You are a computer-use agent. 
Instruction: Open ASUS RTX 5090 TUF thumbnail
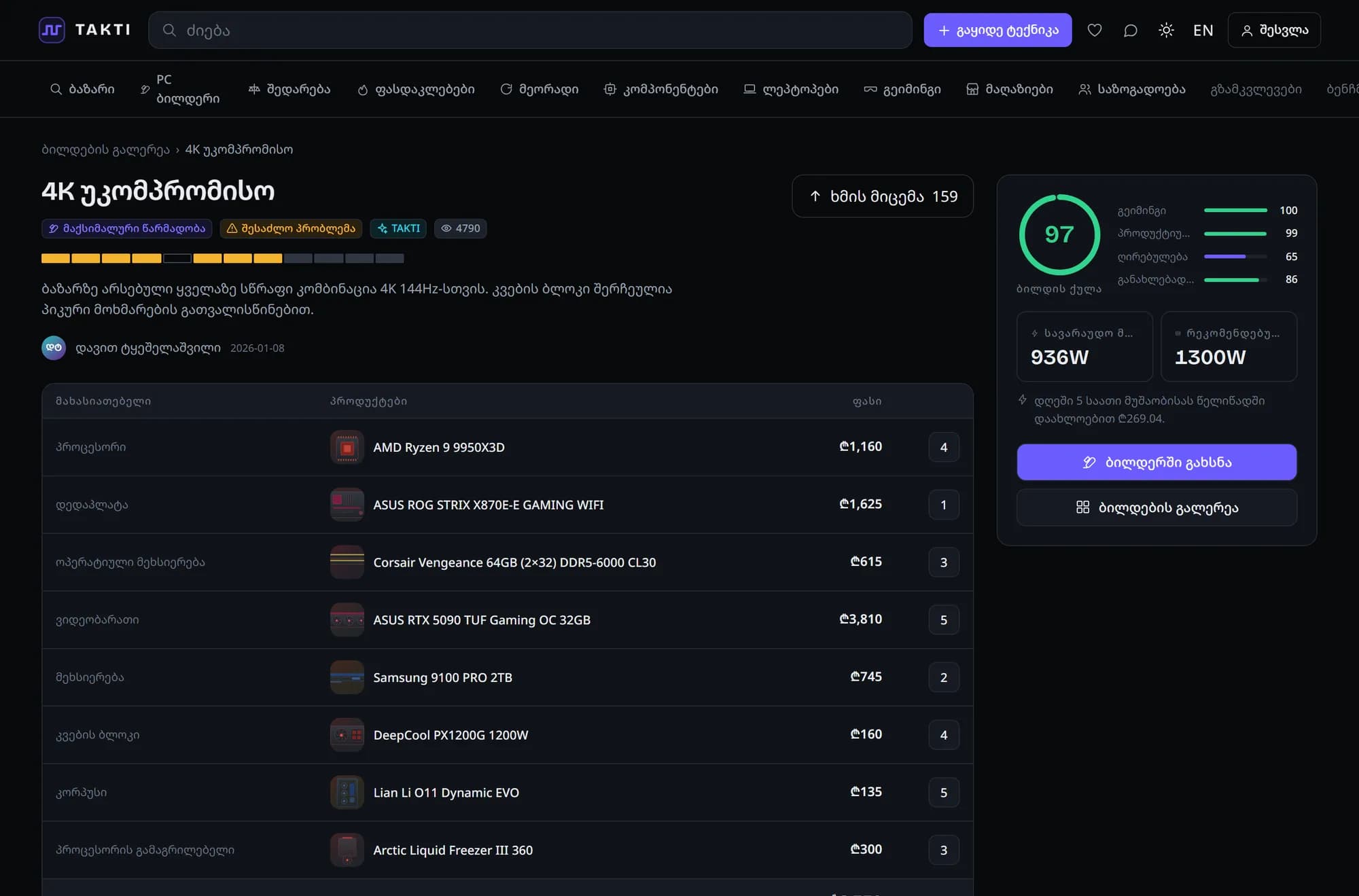point(347,620)
